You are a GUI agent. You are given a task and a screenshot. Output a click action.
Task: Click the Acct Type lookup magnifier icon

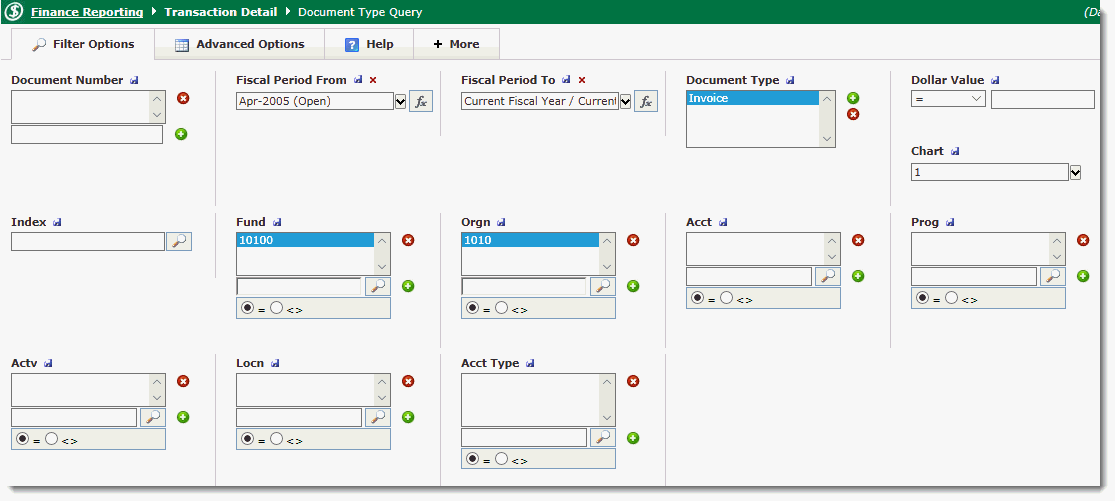(603, 438)
